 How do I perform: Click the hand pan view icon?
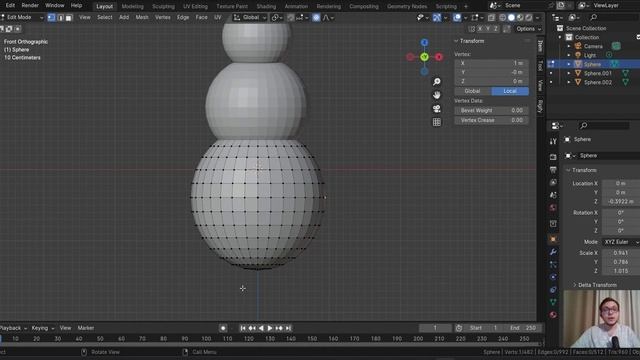(x=437, y=95)
